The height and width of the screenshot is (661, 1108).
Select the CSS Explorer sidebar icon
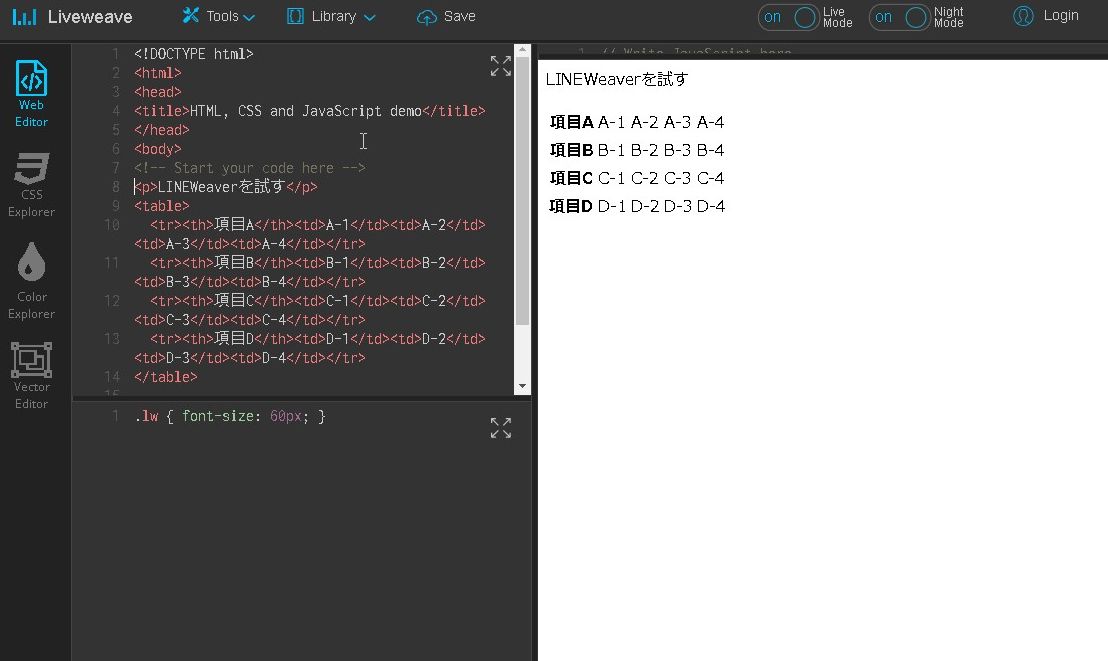click(31, 182)
